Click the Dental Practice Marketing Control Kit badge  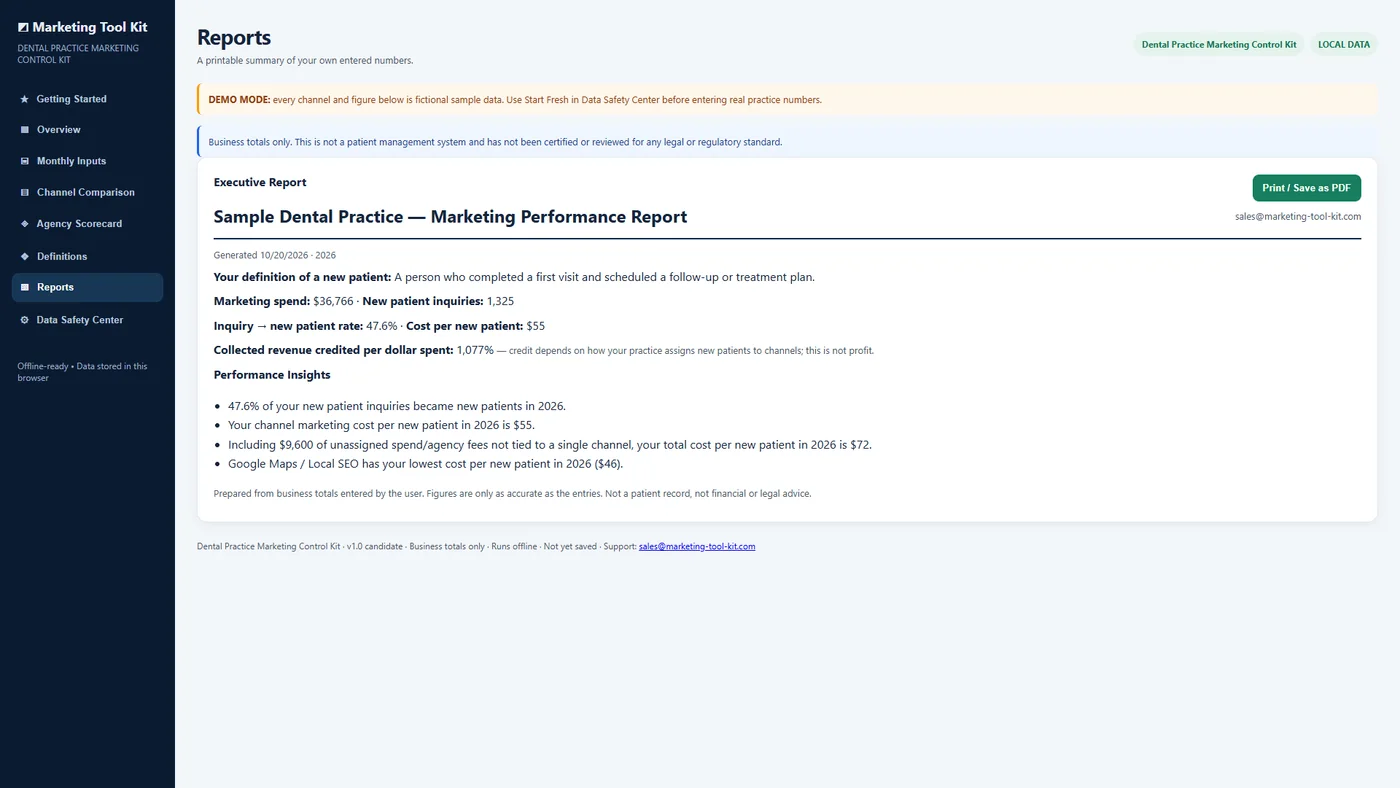pos(1219,45)
